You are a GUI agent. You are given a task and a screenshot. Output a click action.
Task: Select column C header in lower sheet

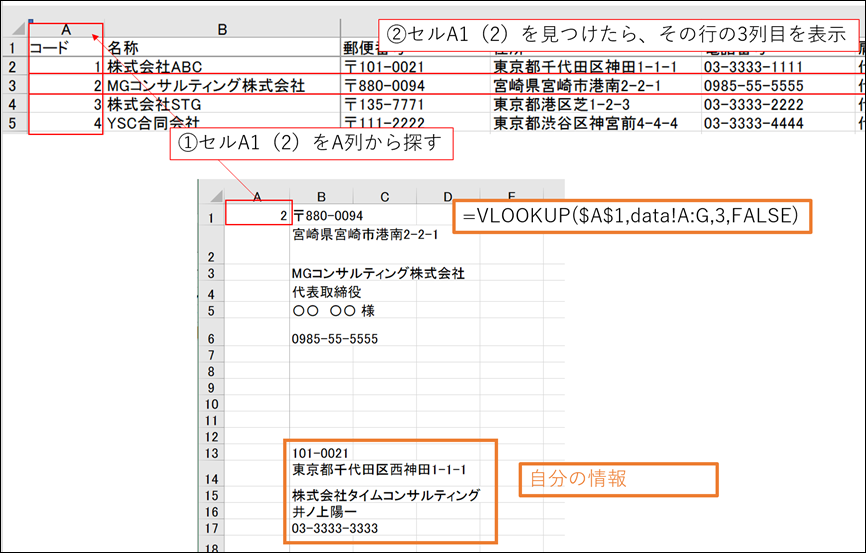point(385,196)
